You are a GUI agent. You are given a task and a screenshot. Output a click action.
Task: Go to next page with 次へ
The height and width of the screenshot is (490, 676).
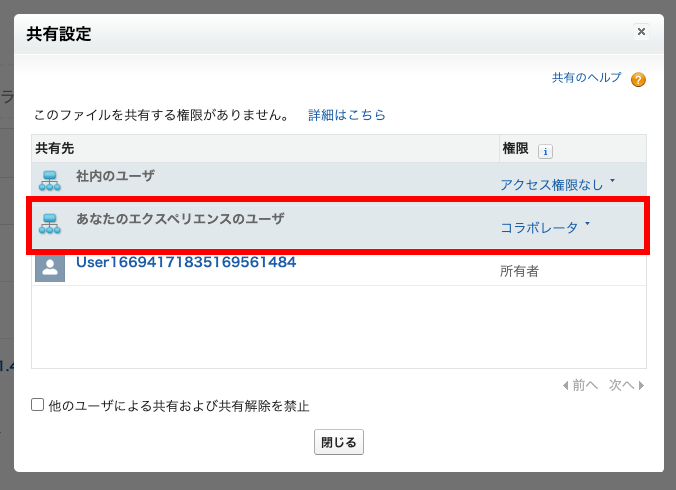click(626, 385)
